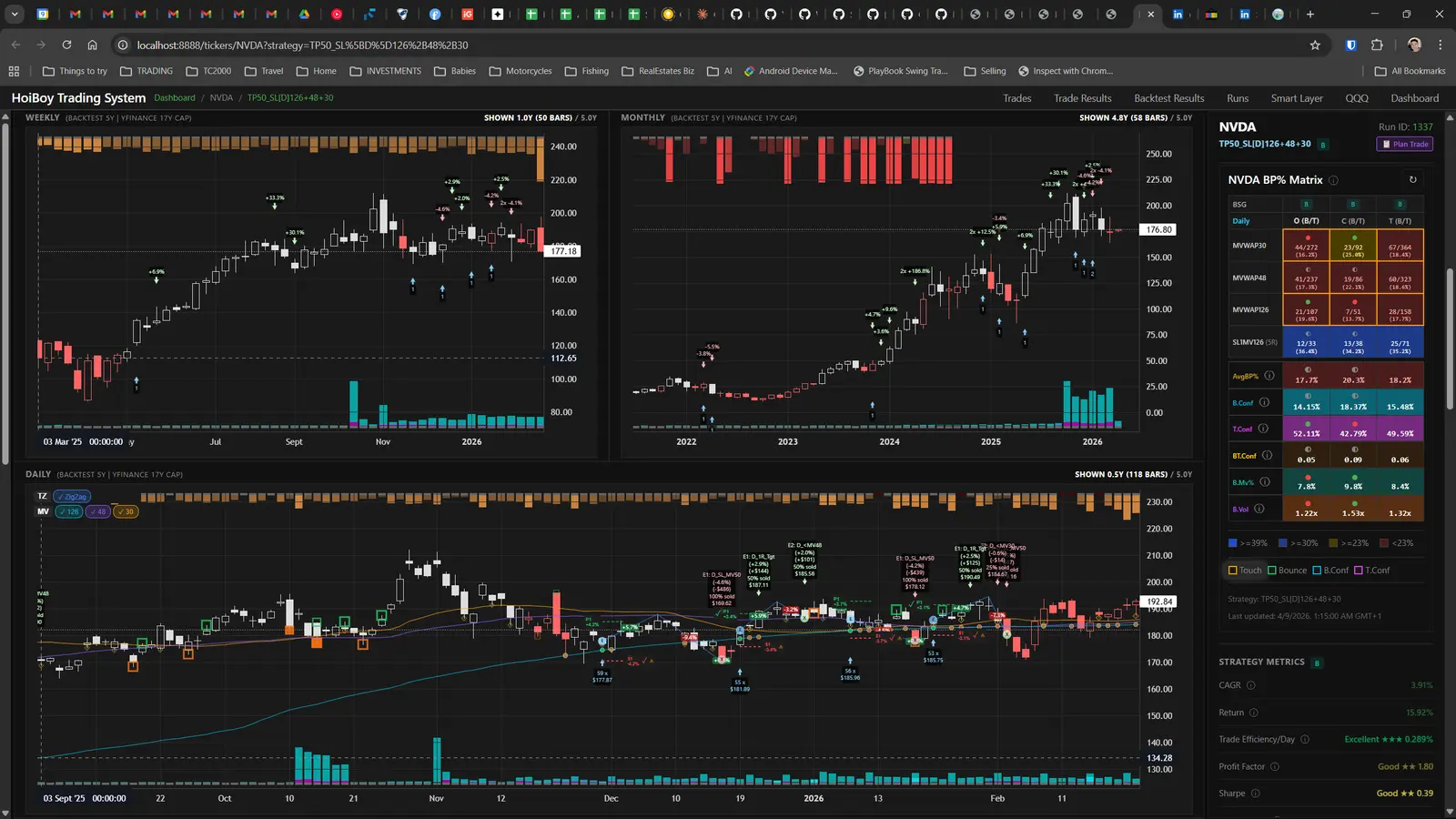
Task: Toggle the ZigZag overlay on daily chart
Action: tap(72, 497)
